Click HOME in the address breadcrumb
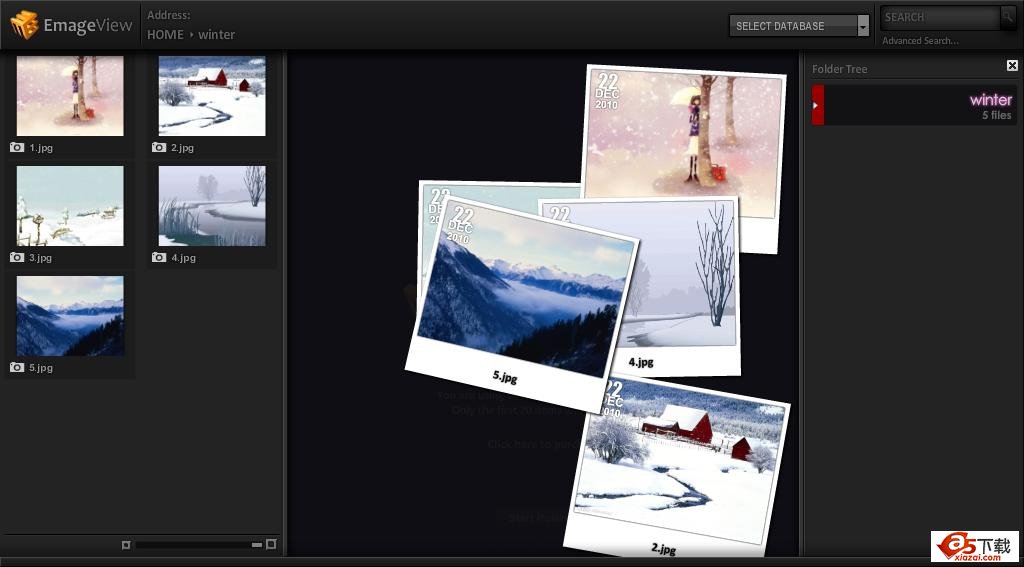1024x567 pixels. (x=165, y=35)
